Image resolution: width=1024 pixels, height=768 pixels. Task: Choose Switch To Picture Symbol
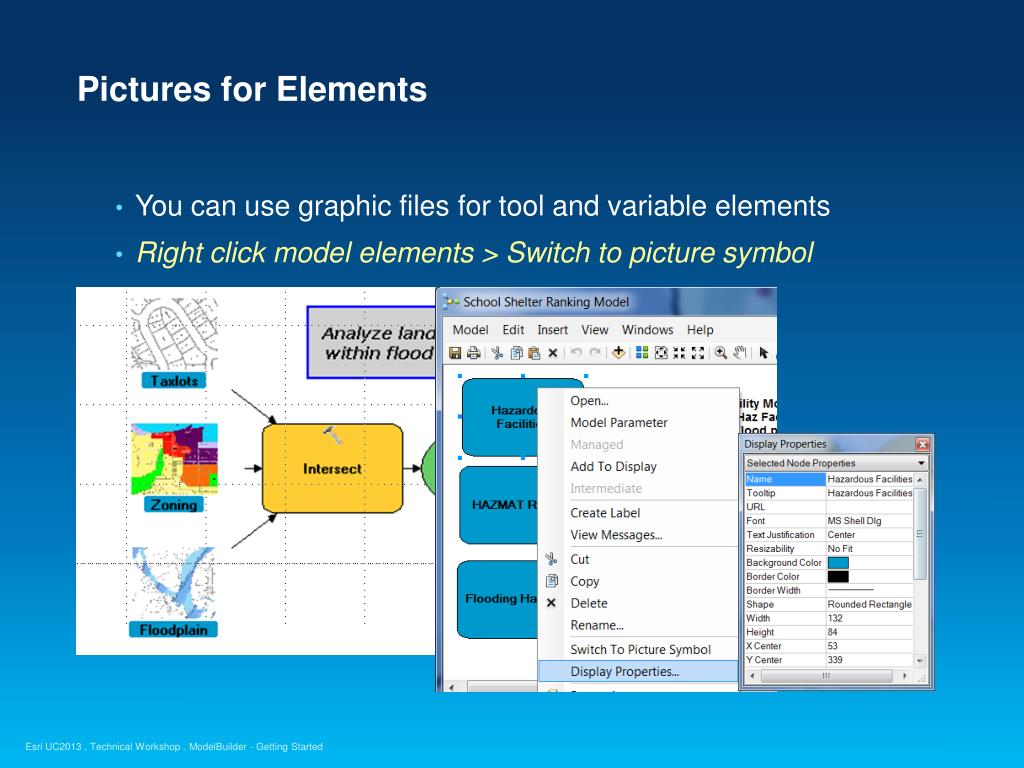(641, 649)
